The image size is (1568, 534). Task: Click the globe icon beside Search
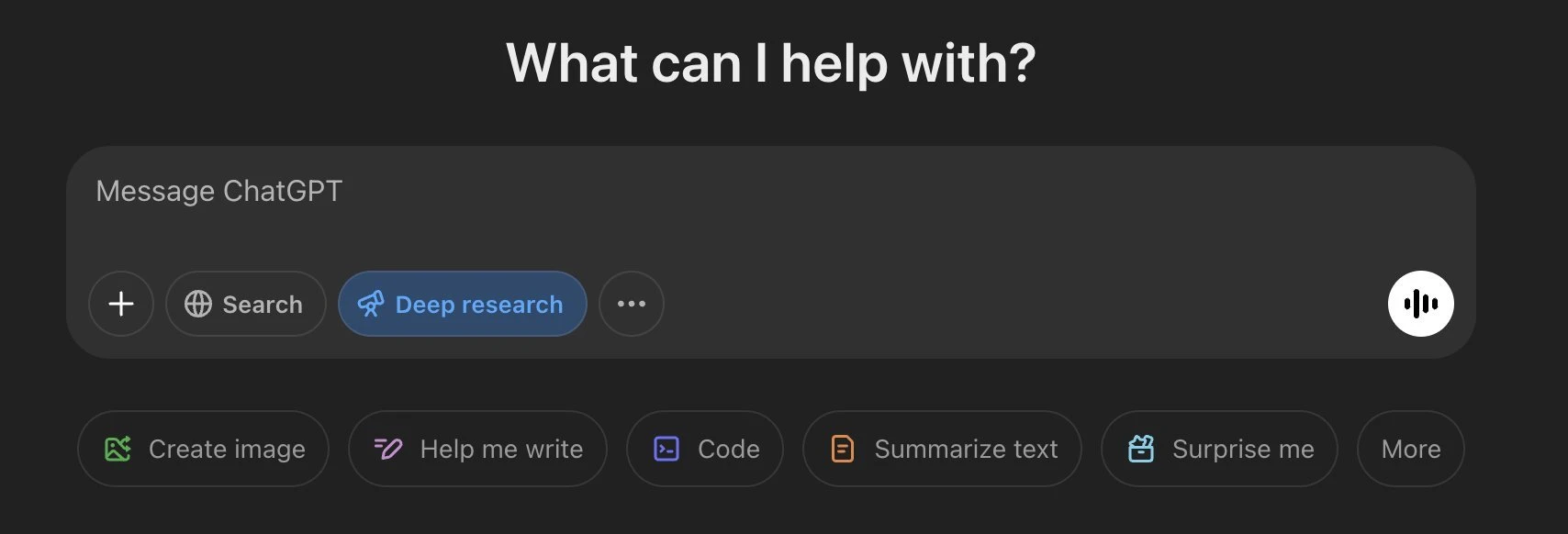197,304
